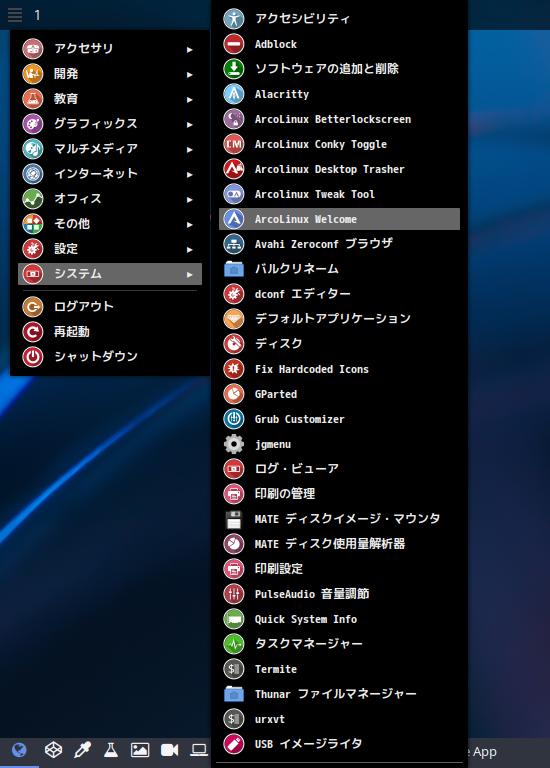
Task: Click the タスクマネージャー pulse icon
Action: [x=234, y=644]
